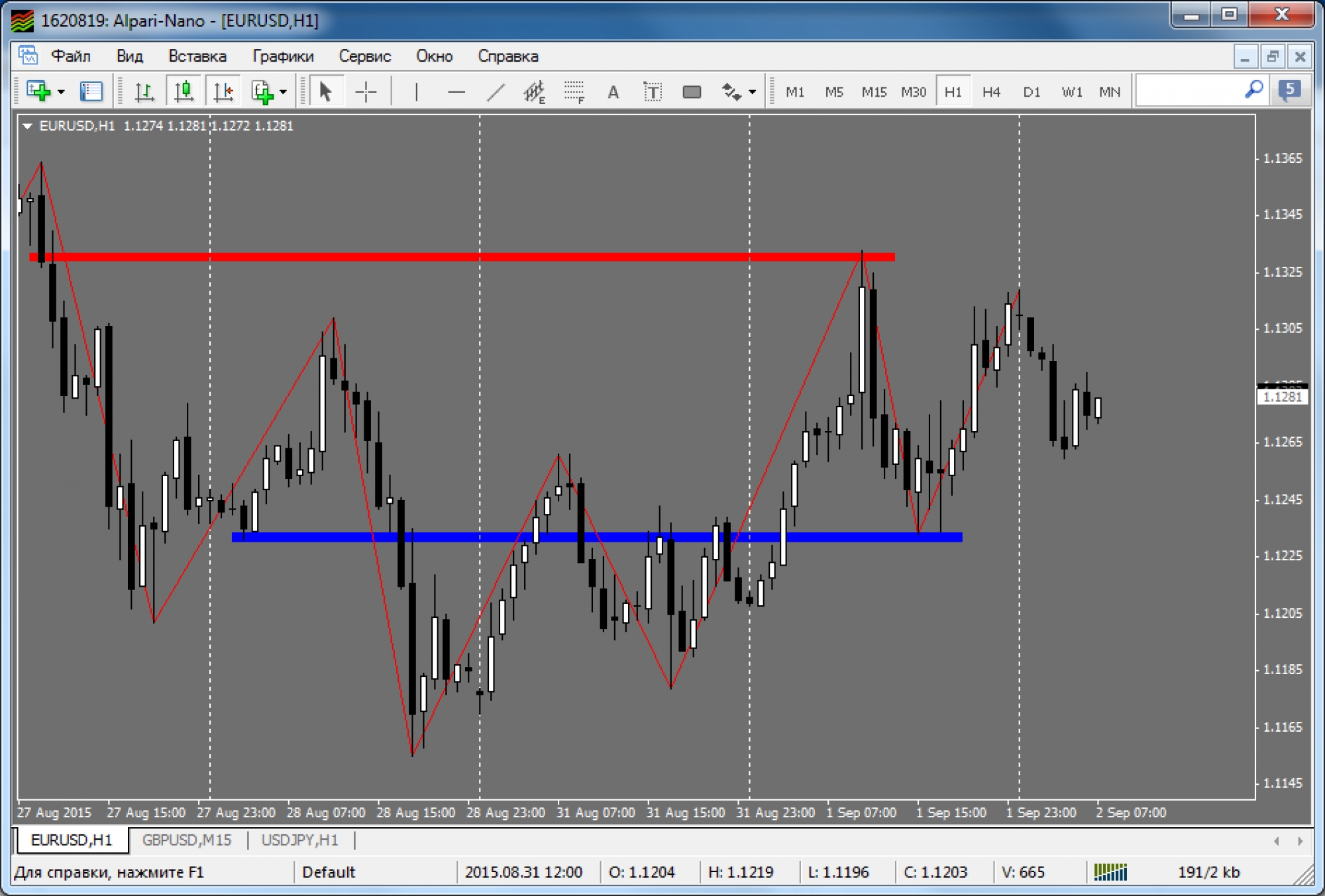
Task: Set timeframe to H4
Action: [x=991, y=91]
